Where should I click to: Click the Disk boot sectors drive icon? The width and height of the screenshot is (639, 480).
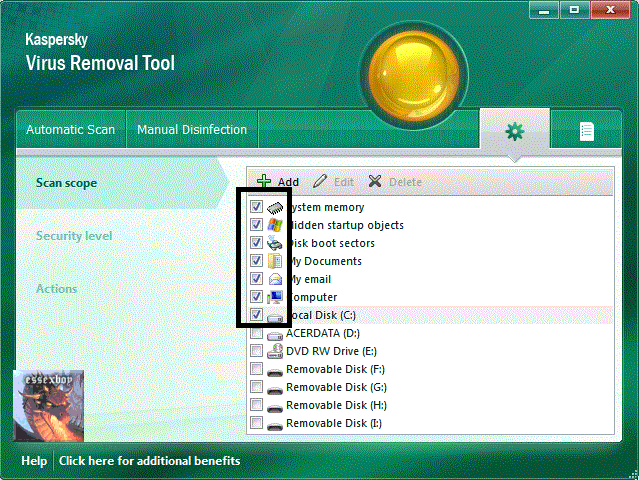click(275, 243)
